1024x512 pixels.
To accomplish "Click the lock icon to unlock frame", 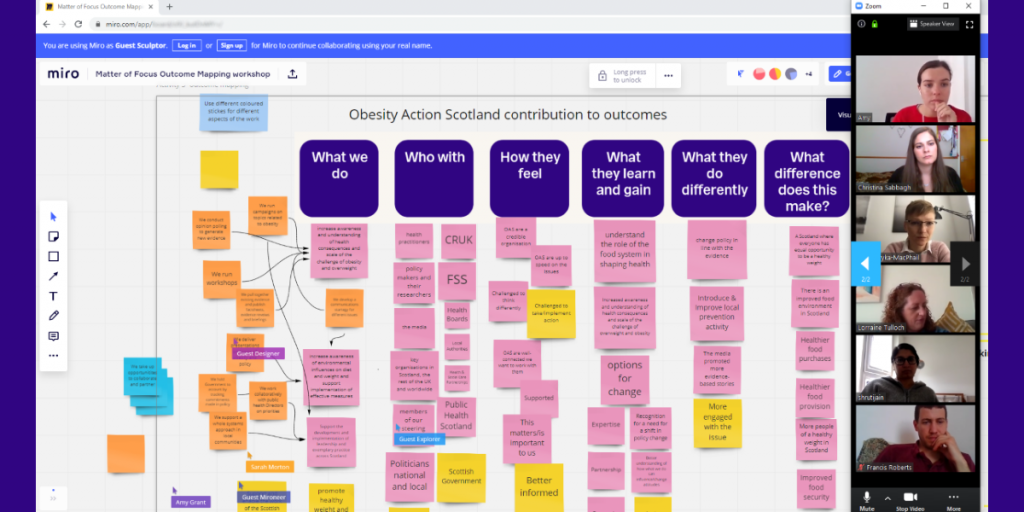I will pyautogui.click(x=602, y=76).
